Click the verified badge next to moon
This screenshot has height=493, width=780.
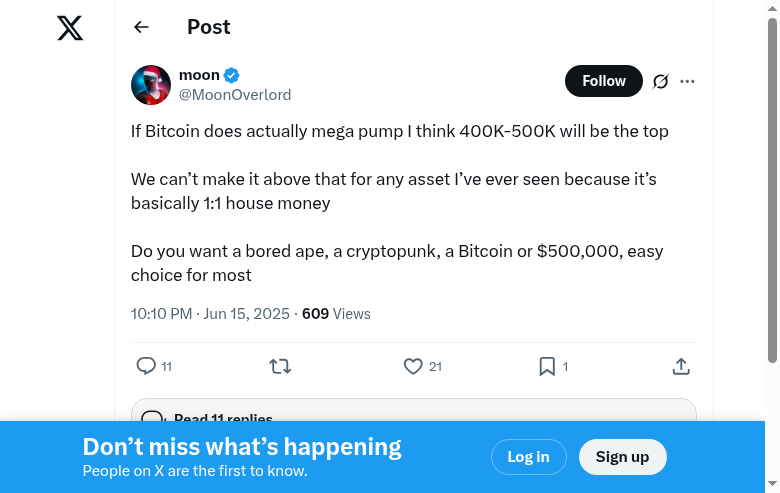pyautogui.click(x=231, y=75)
